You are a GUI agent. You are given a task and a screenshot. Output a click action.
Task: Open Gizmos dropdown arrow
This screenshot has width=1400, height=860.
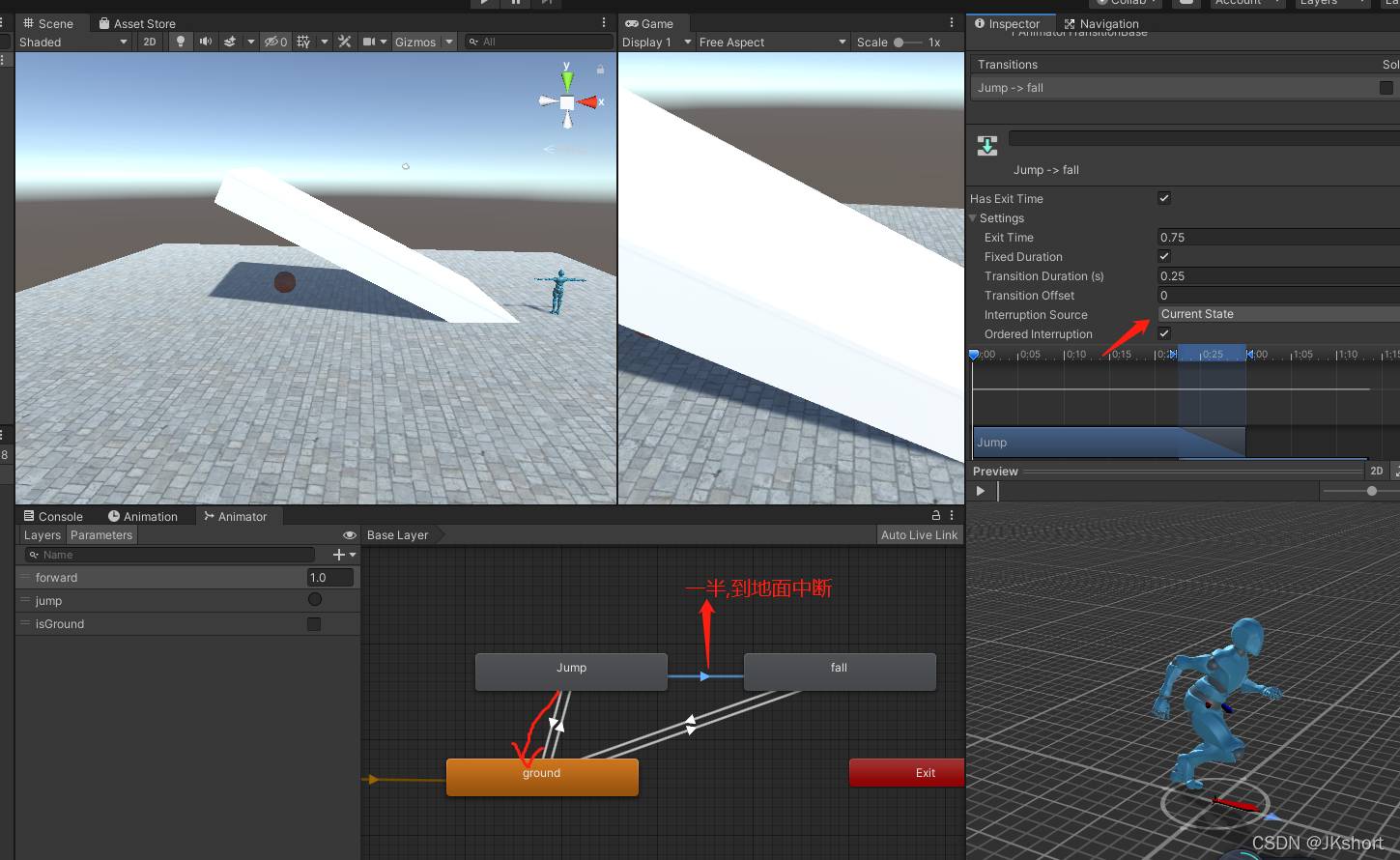(x=449, y=42)
